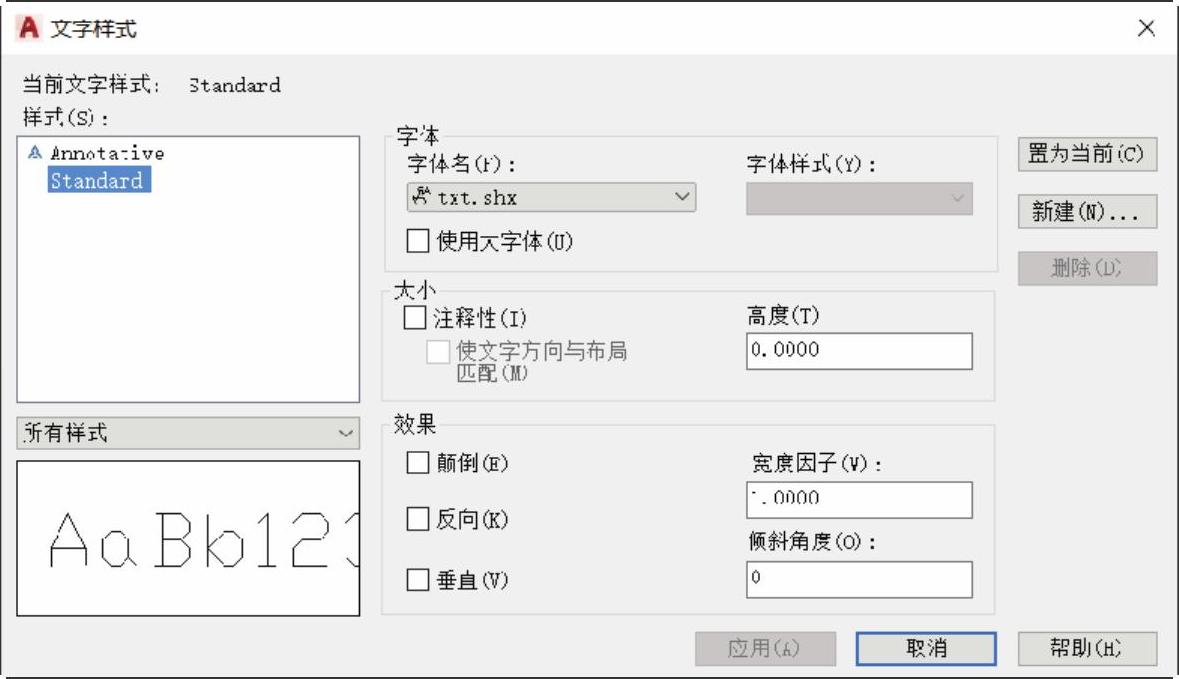
Task: Tick the 垂直 checkbox
Action: click(418, 580)
